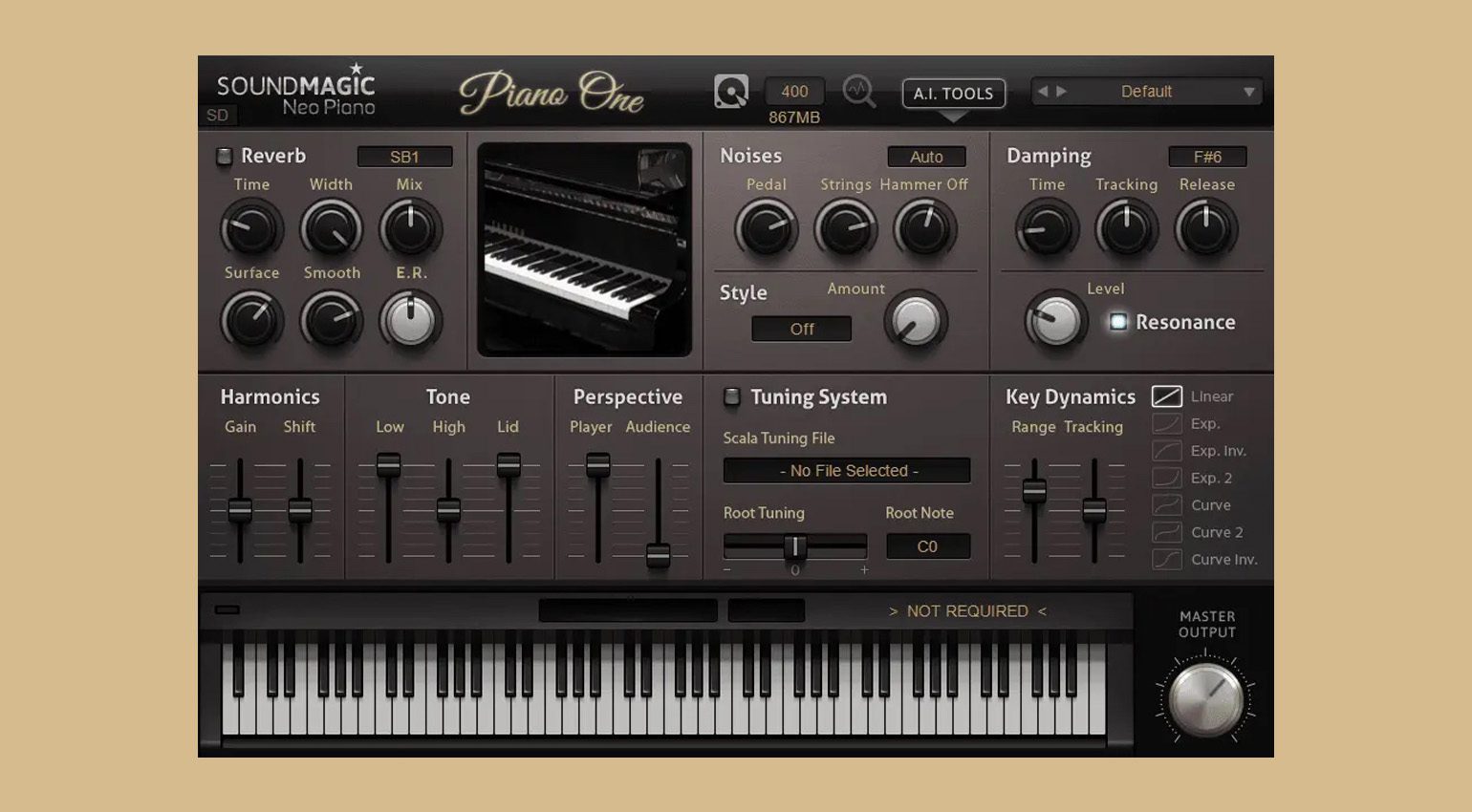Enable the Tuning System switch
Viewport: 1472px width, 812px height.
coord(731,396)
